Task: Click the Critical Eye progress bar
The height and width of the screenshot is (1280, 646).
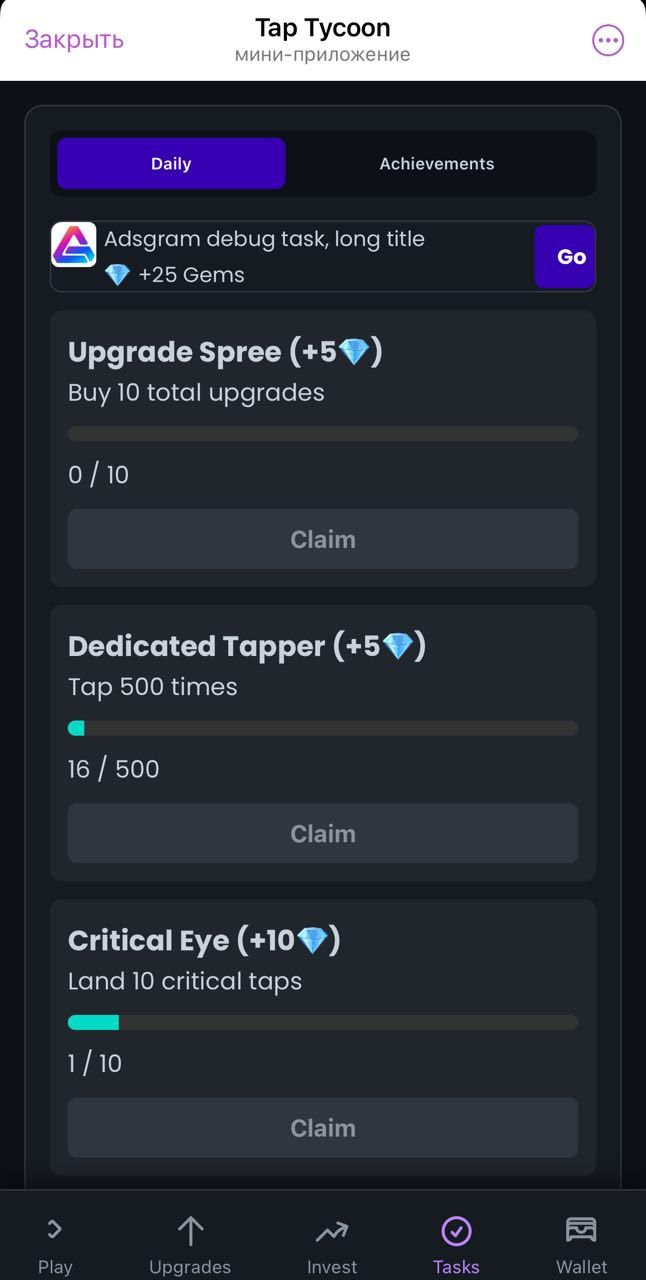Action: point(323,1021)
